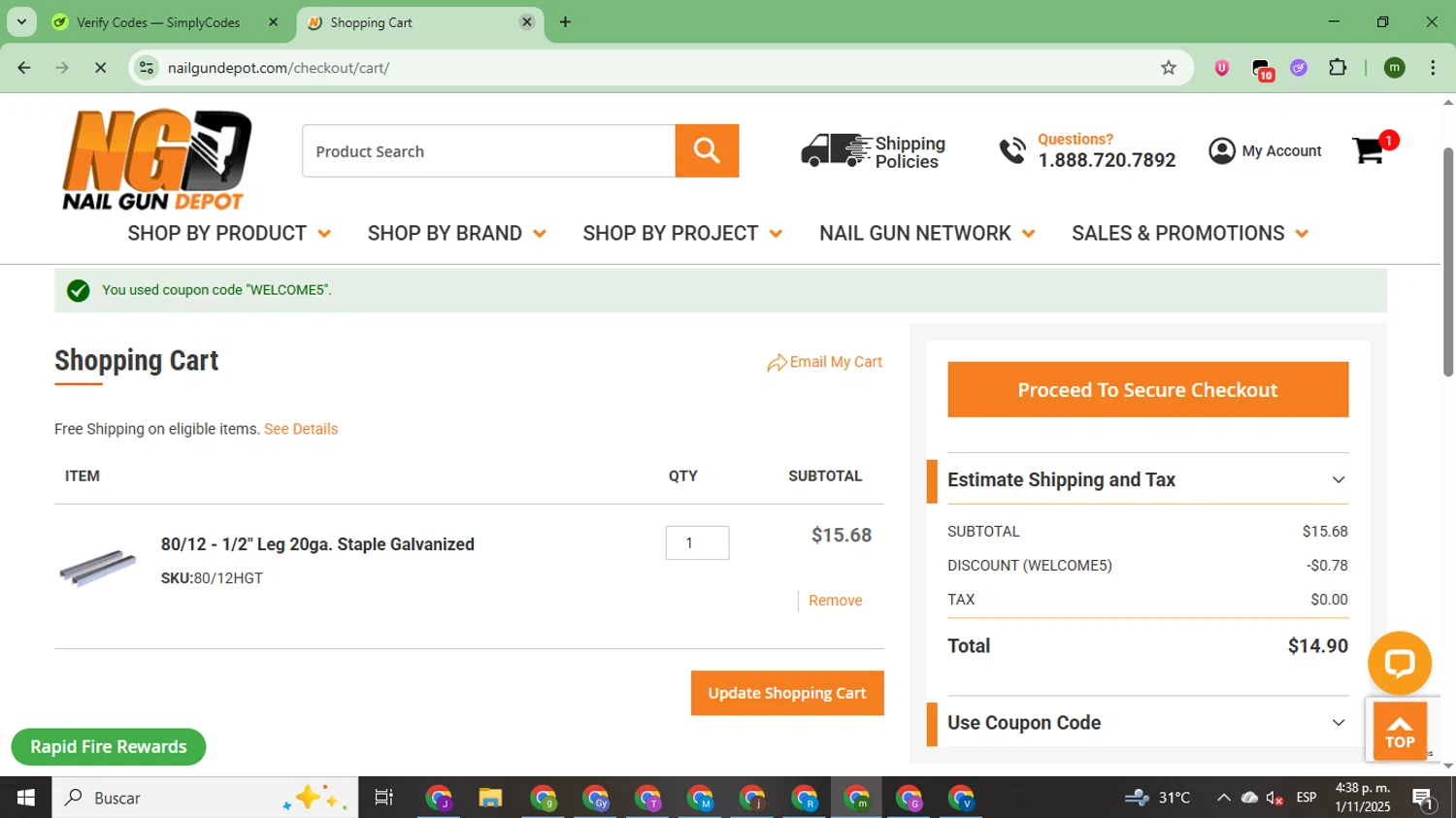Open the tab search dropdown arrow

pos(21,22)
